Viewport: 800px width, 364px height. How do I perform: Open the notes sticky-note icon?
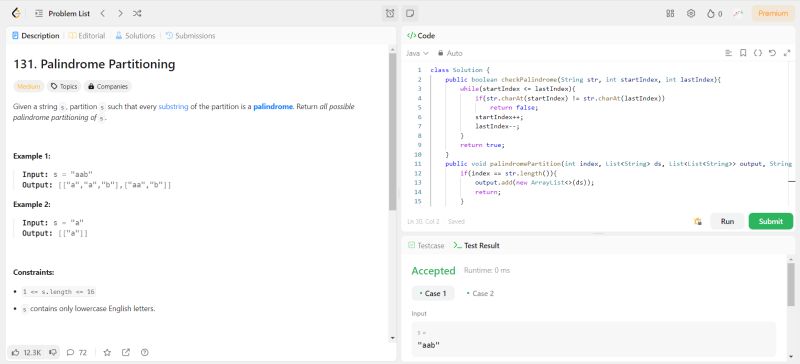pos(410,14)
